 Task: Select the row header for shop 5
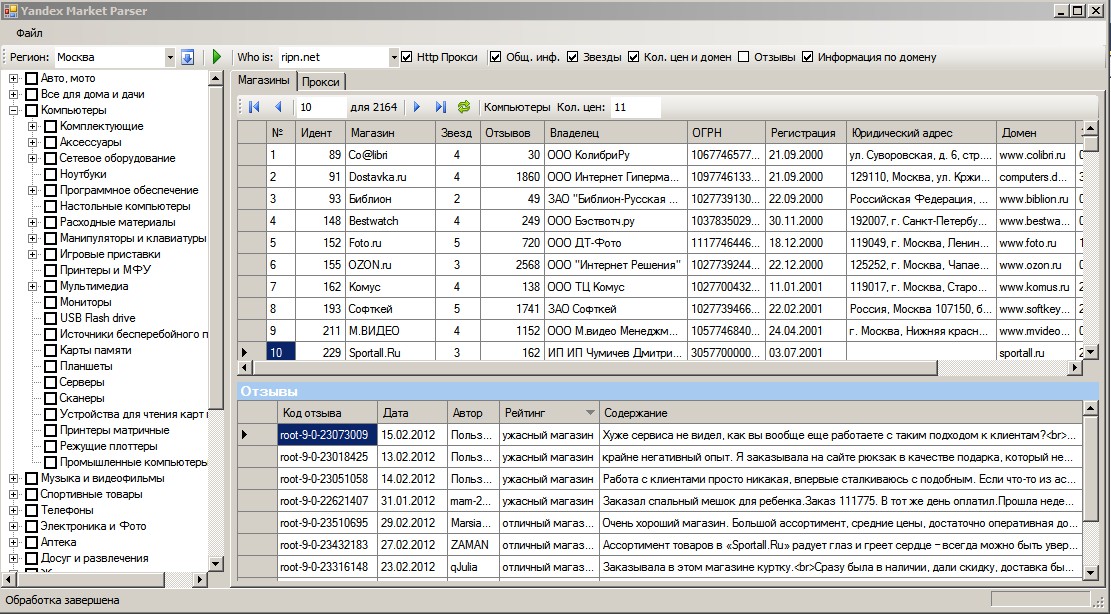point(252,243)
